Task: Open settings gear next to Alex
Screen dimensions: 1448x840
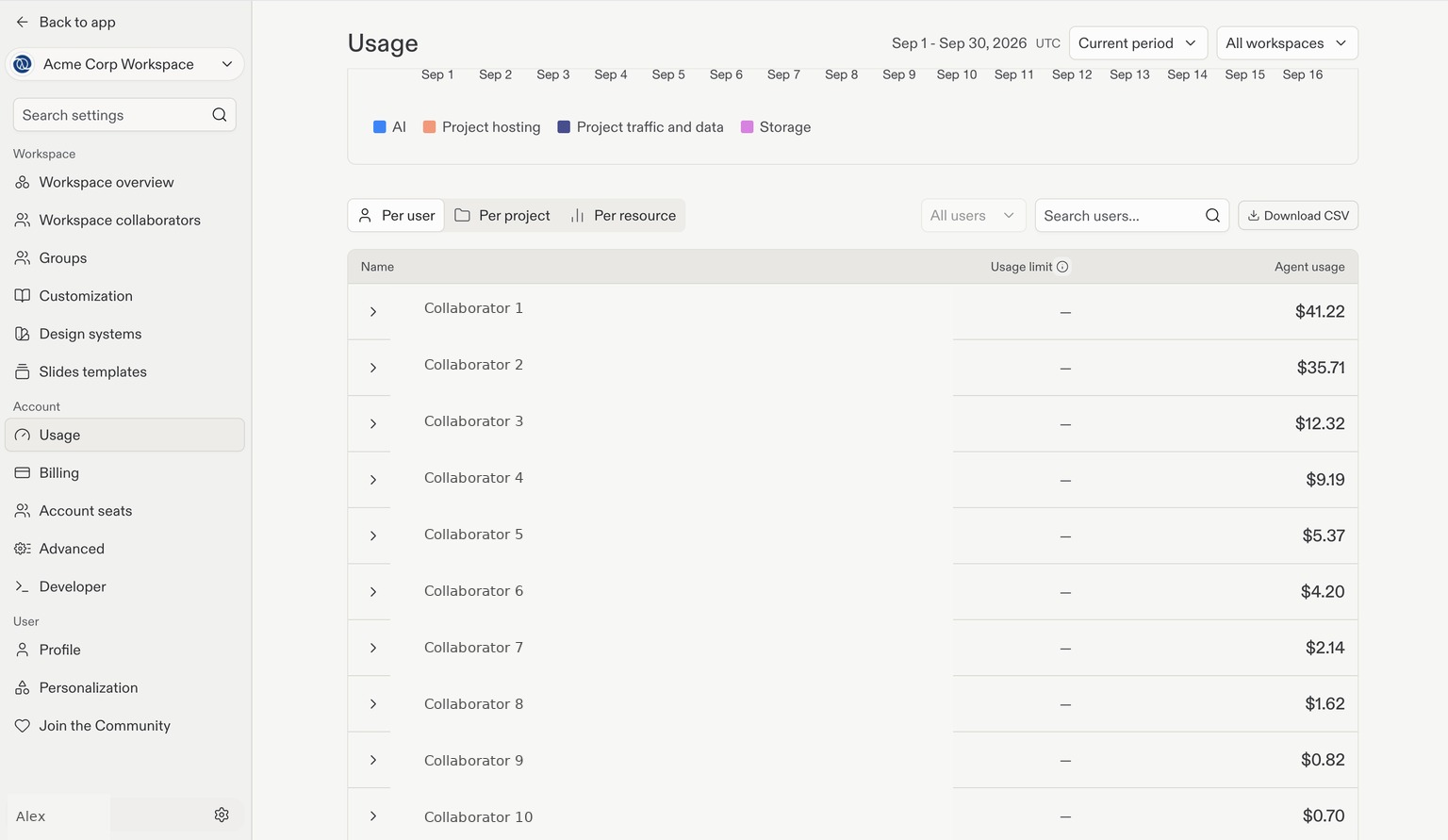Action: 222,815
